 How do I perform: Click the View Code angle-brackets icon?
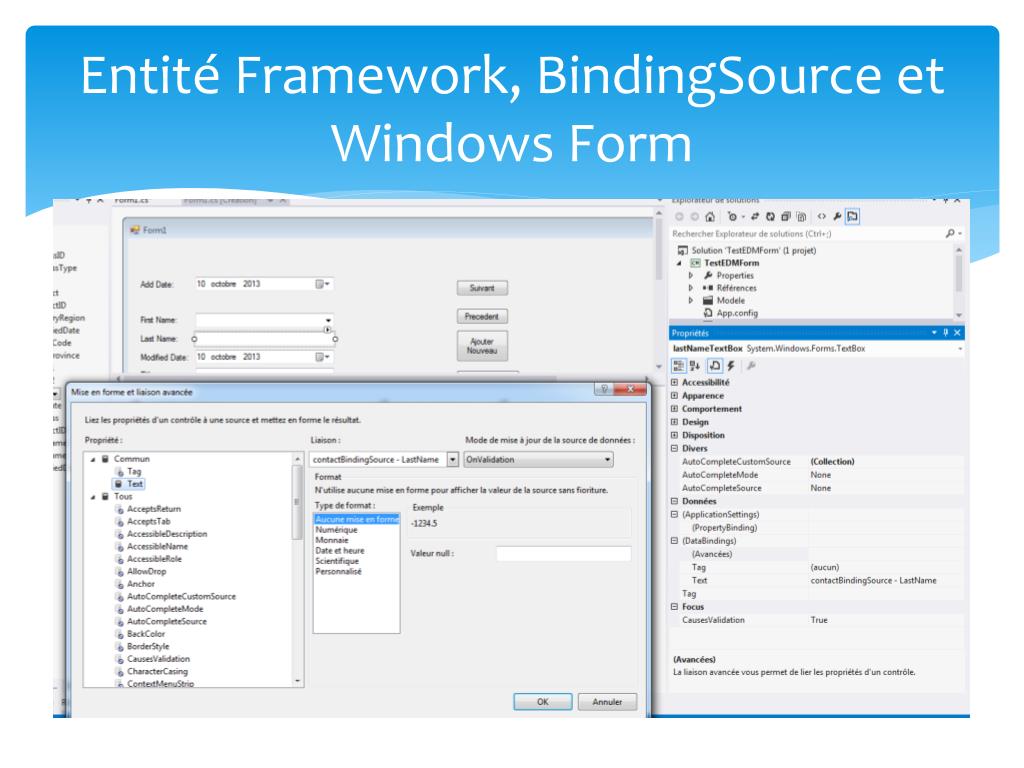pos(822,217)
